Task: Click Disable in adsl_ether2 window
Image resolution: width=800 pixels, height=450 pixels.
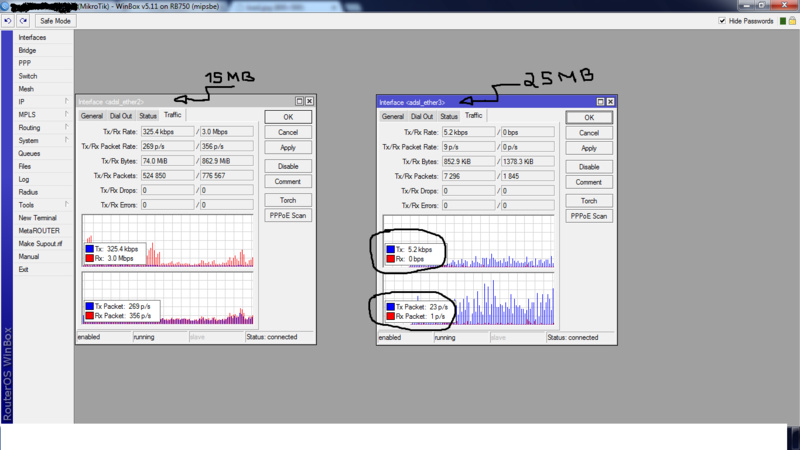Action: (288, 166)
